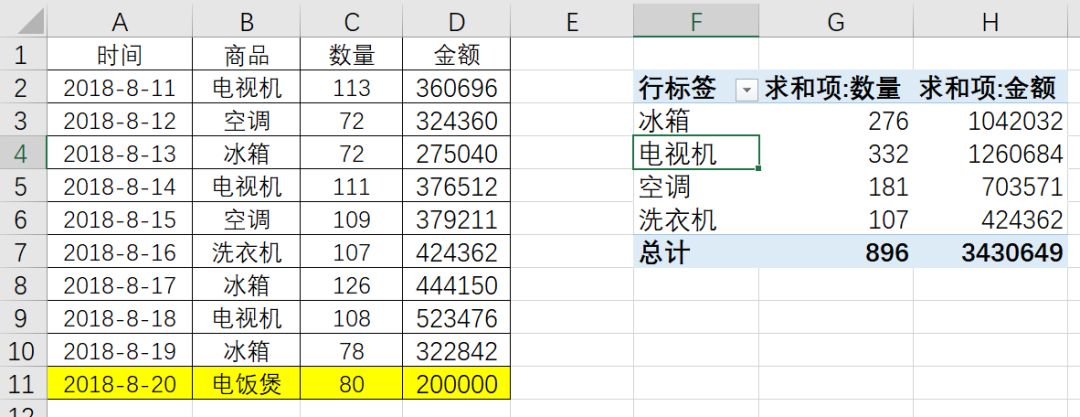Viewport: 1080px width, 417px height.
Task: Select pivot total quantity 896
Action: (836, 252)
